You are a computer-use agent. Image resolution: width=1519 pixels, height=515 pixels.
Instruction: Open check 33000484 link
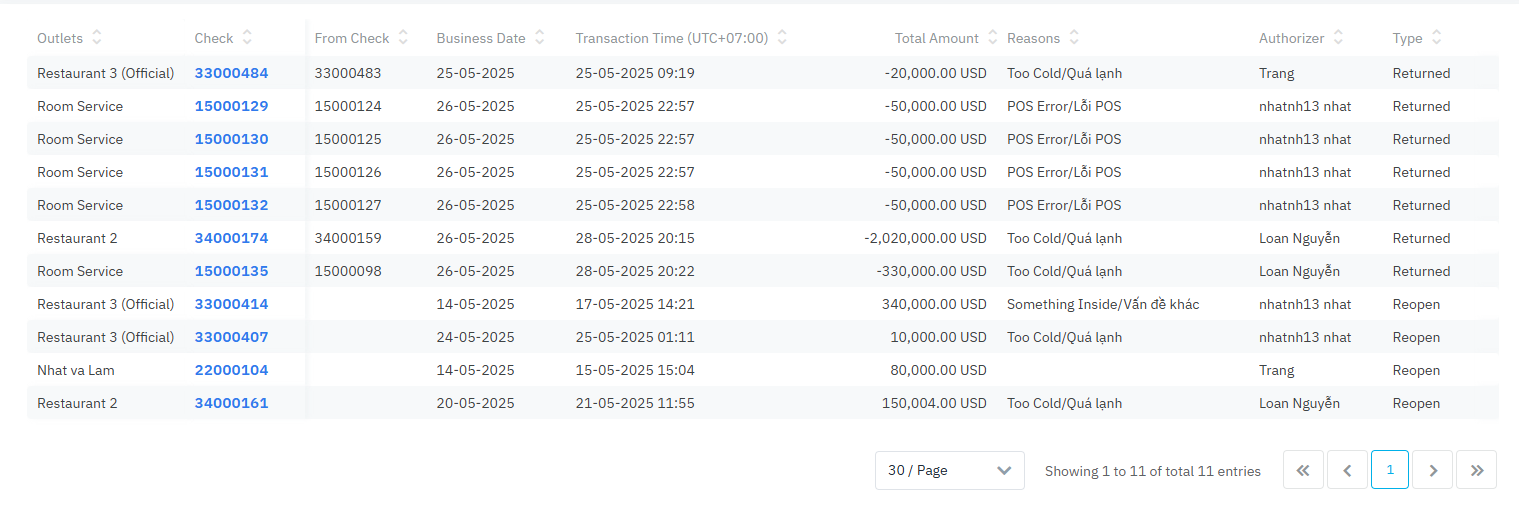[231, 73]
